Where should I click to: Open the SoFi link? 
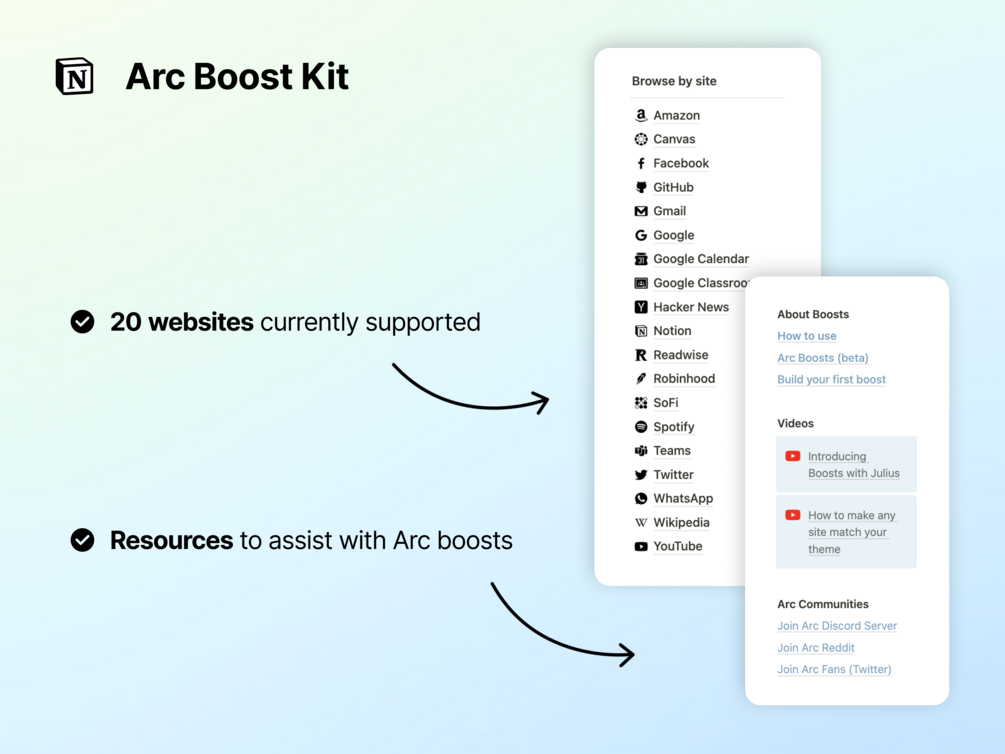click(665, 403)
